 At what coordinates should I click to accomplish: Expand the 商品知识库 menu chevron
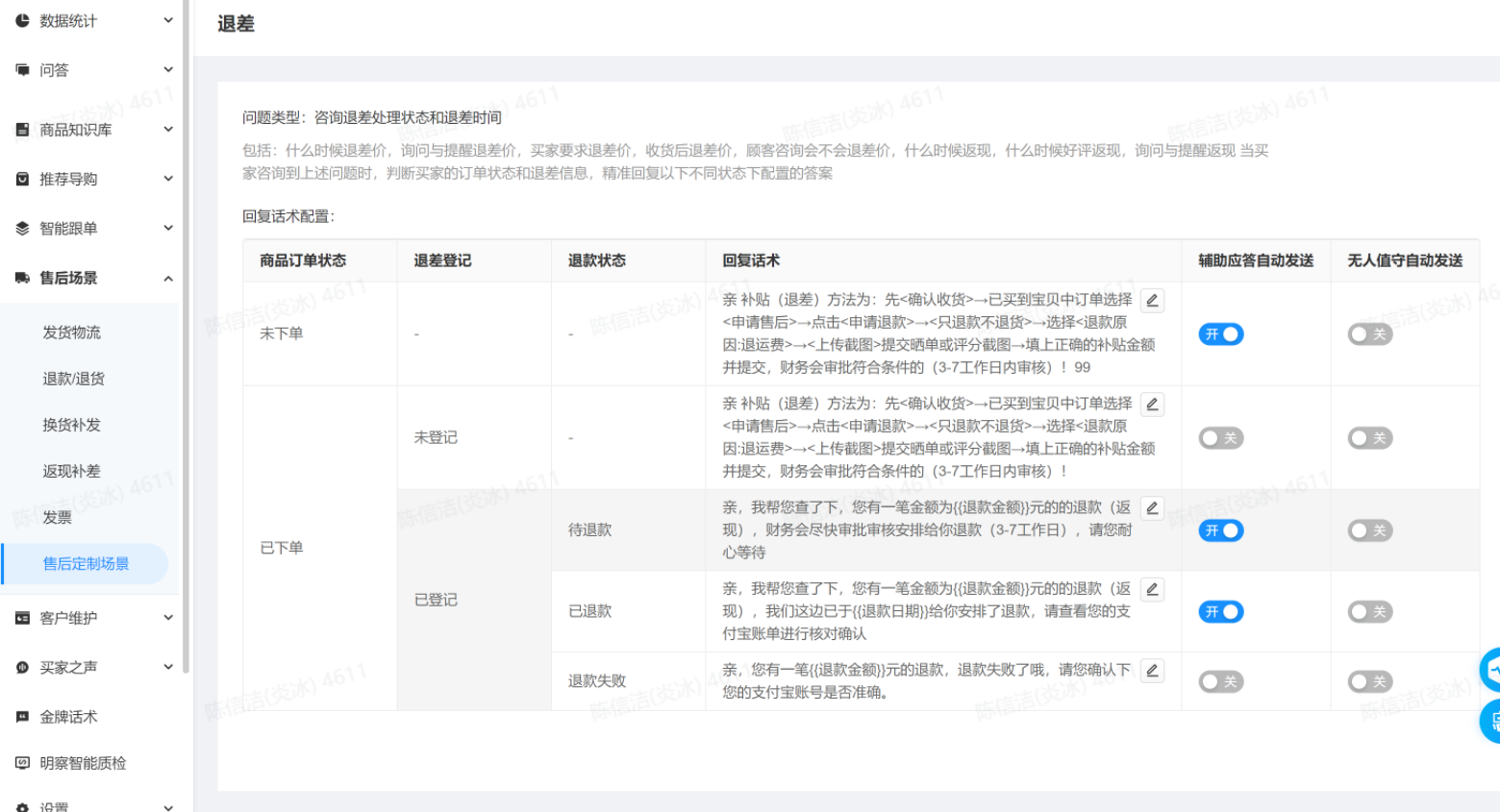168,130
